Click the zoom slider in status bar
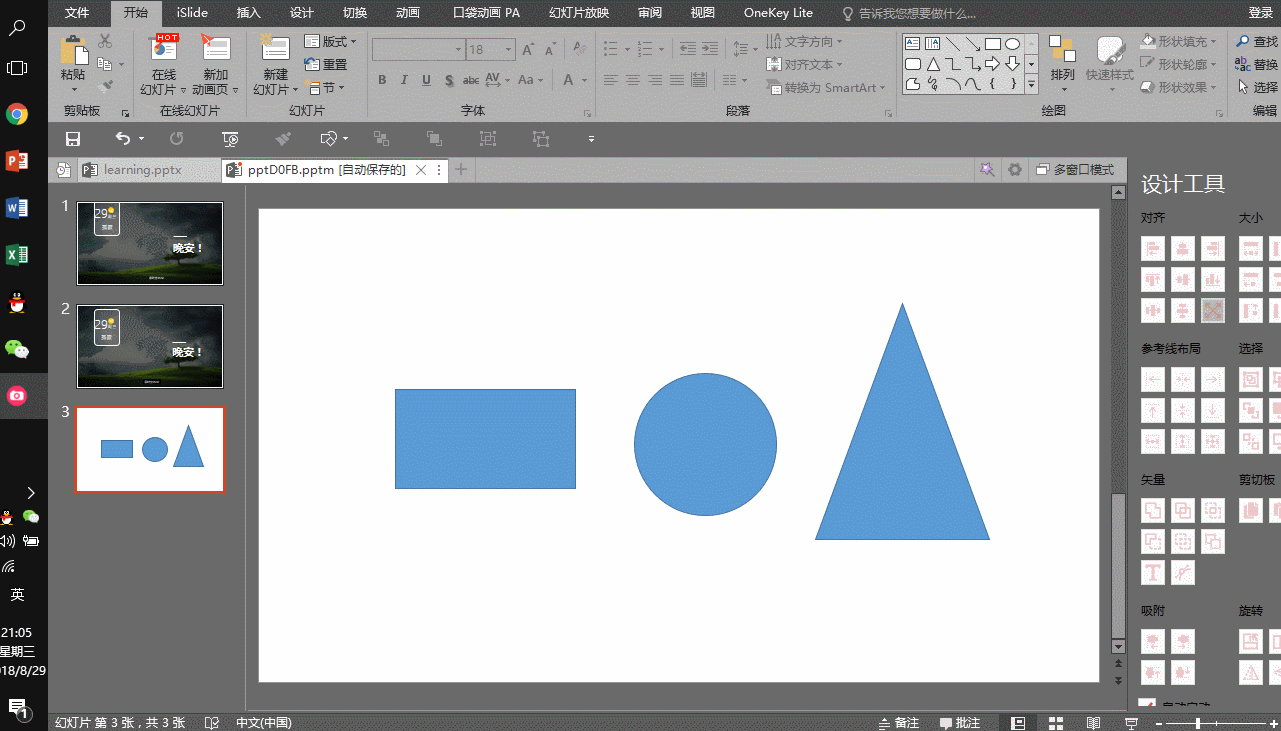This screenshot has width=1281, height=731. tap(1210, 723)
